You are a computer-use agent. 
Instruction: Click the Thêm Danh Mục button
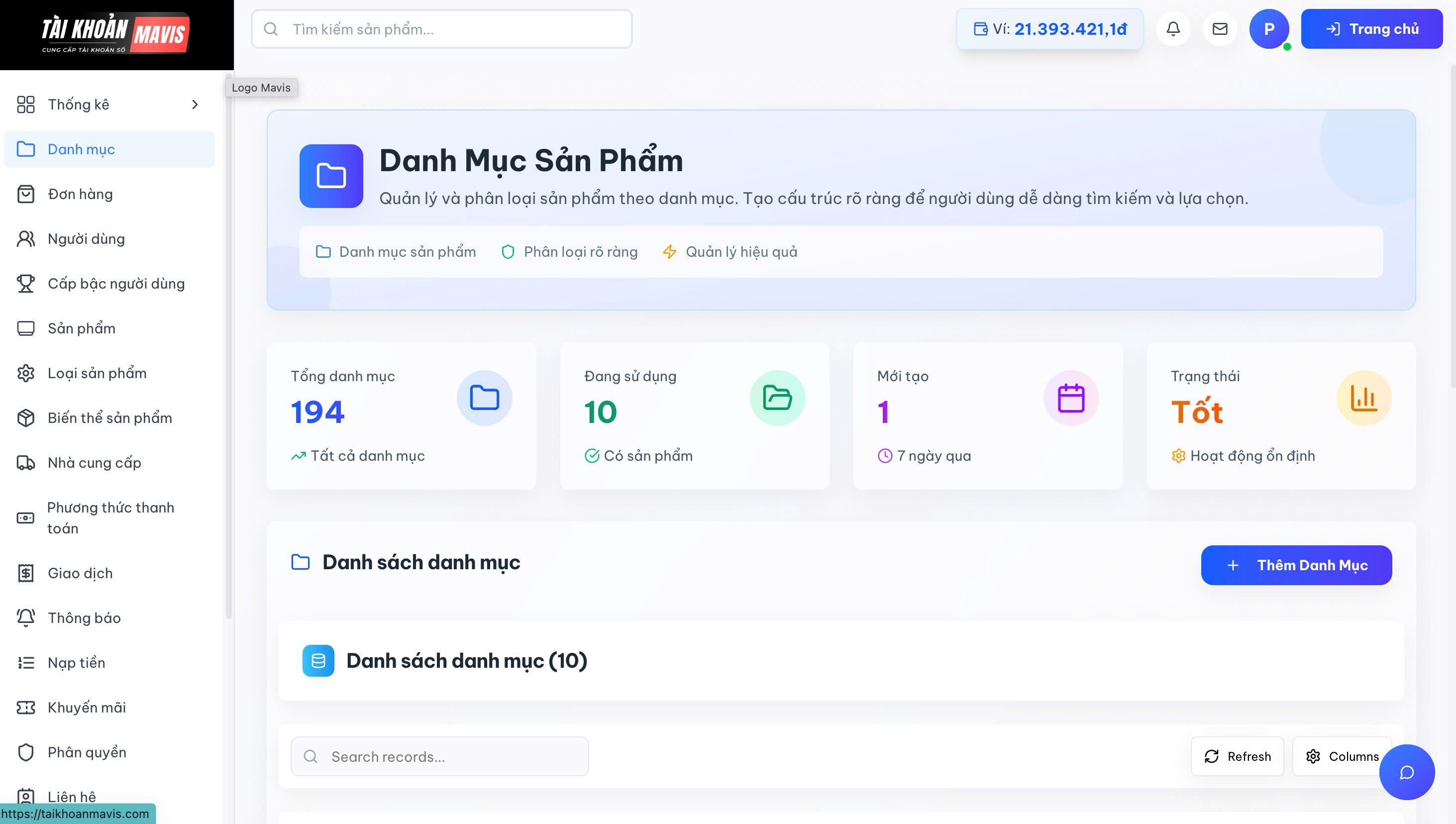1296,565
